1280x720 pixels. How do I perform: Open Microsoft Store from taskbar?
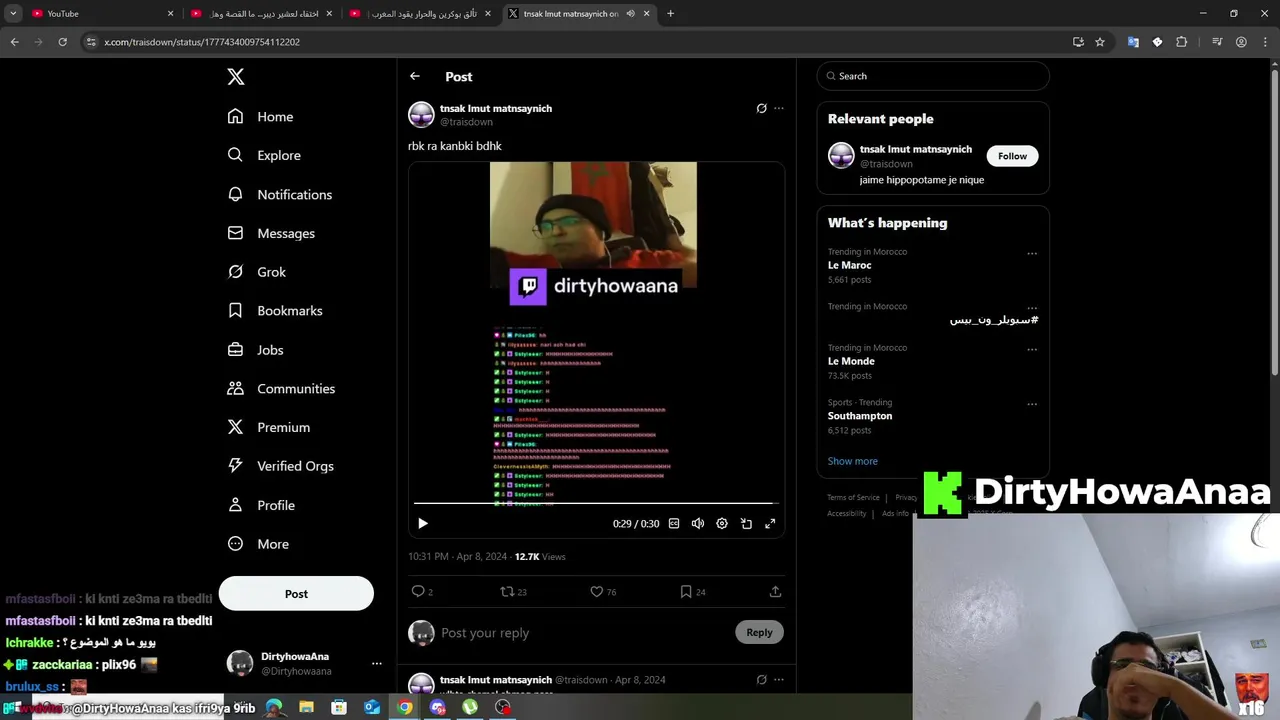pos(339,707)
